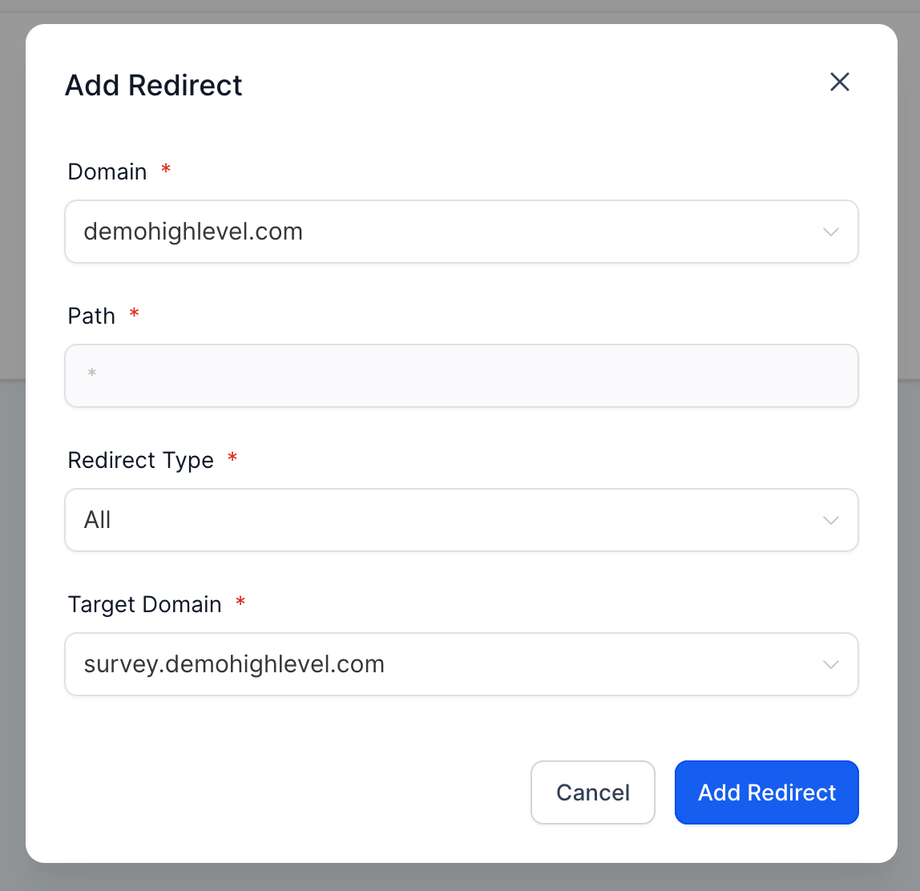
Task: Click the red asterisk beside Domain label
Action: pyautogui.click(x=166, y=170)
